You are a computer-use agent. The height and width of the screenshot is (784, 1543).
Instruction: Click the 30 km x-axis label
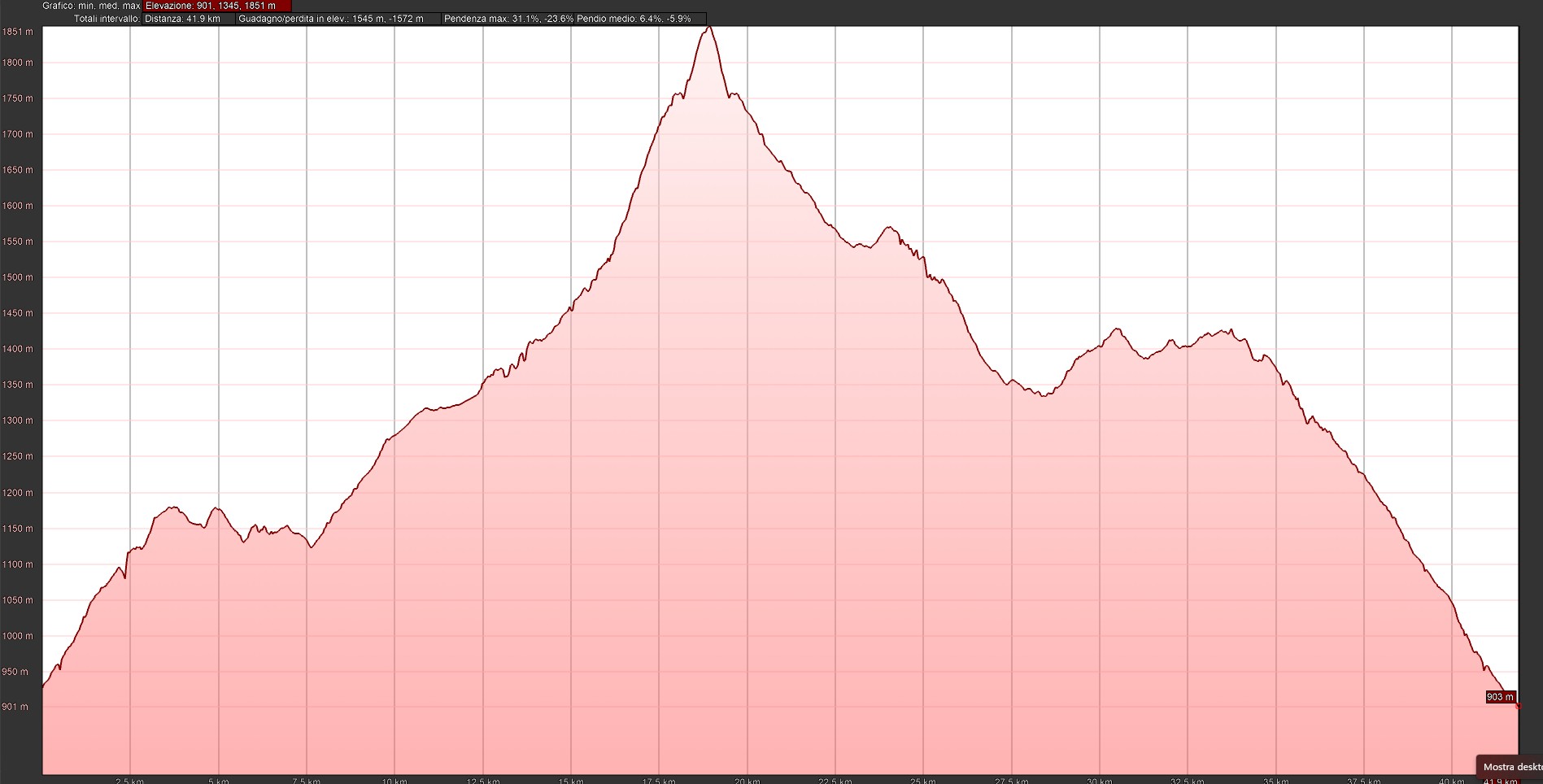tap(1099, 782)
